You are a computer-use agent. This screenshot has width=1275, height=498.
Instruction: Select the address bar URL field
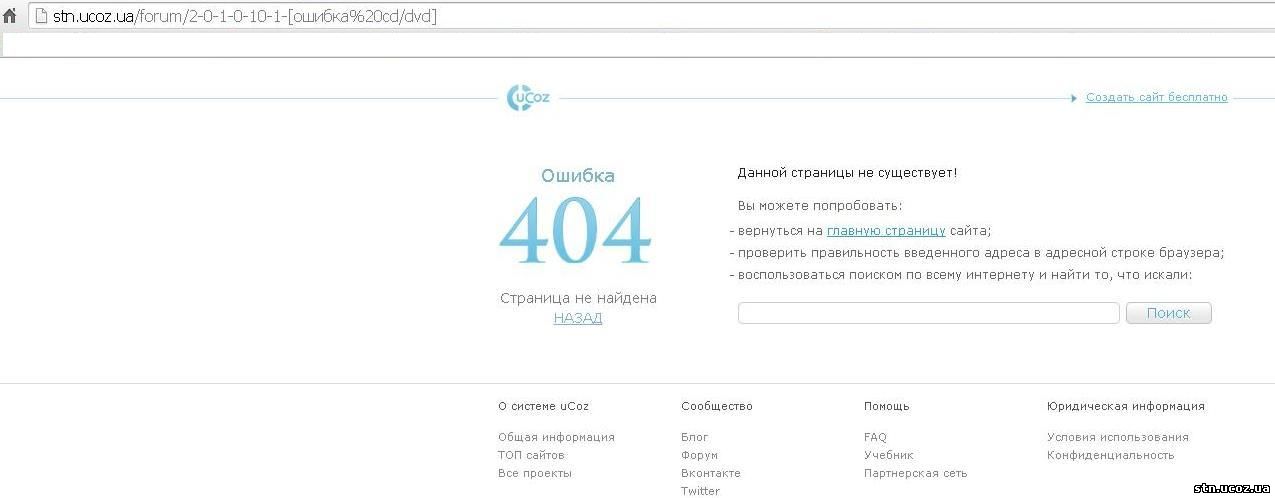click(x=650, y=16)
